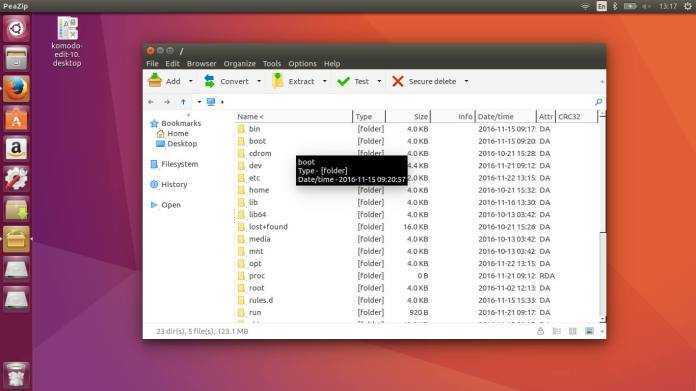This screenshot has height=391, width=696.
Task: Open the Help menu
Action: tap(332, 63)
